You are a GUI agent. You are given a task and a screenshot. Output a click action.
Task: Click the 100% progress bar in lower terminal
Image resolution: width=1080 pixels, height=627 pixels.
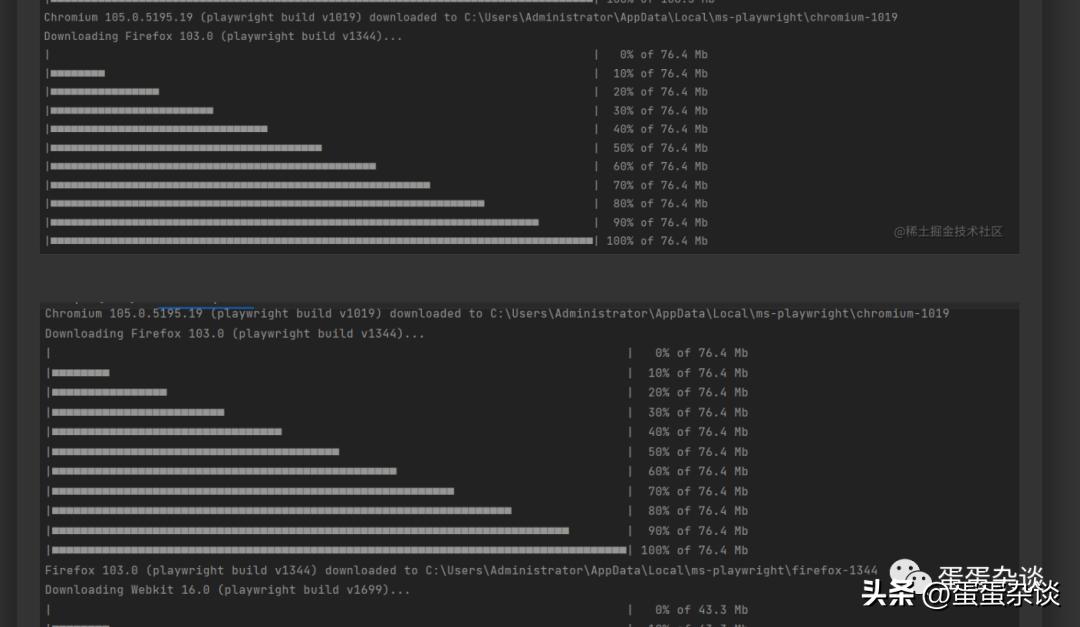coord(339,551)
